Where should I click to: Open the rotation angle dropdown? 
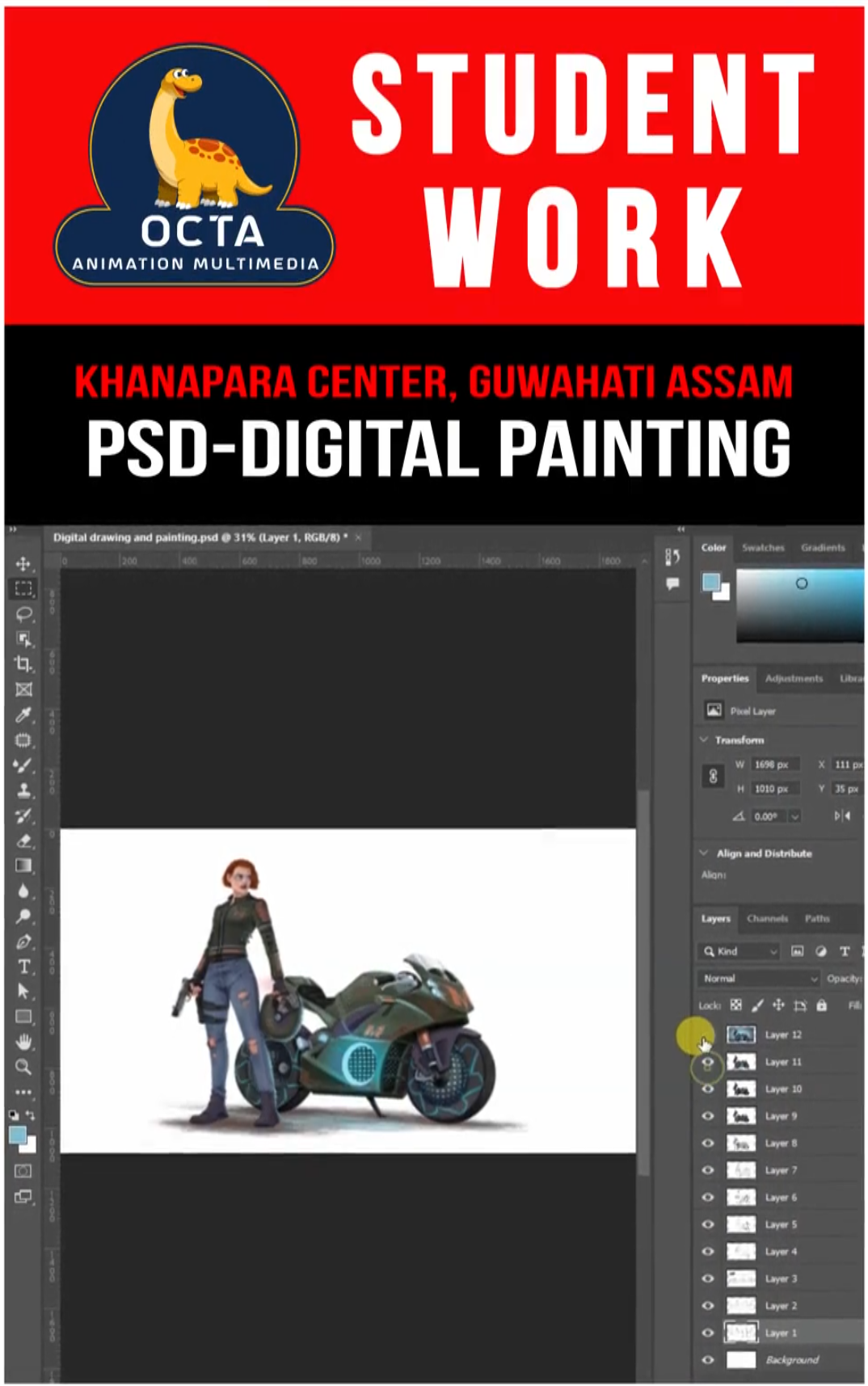coord(795,817)
